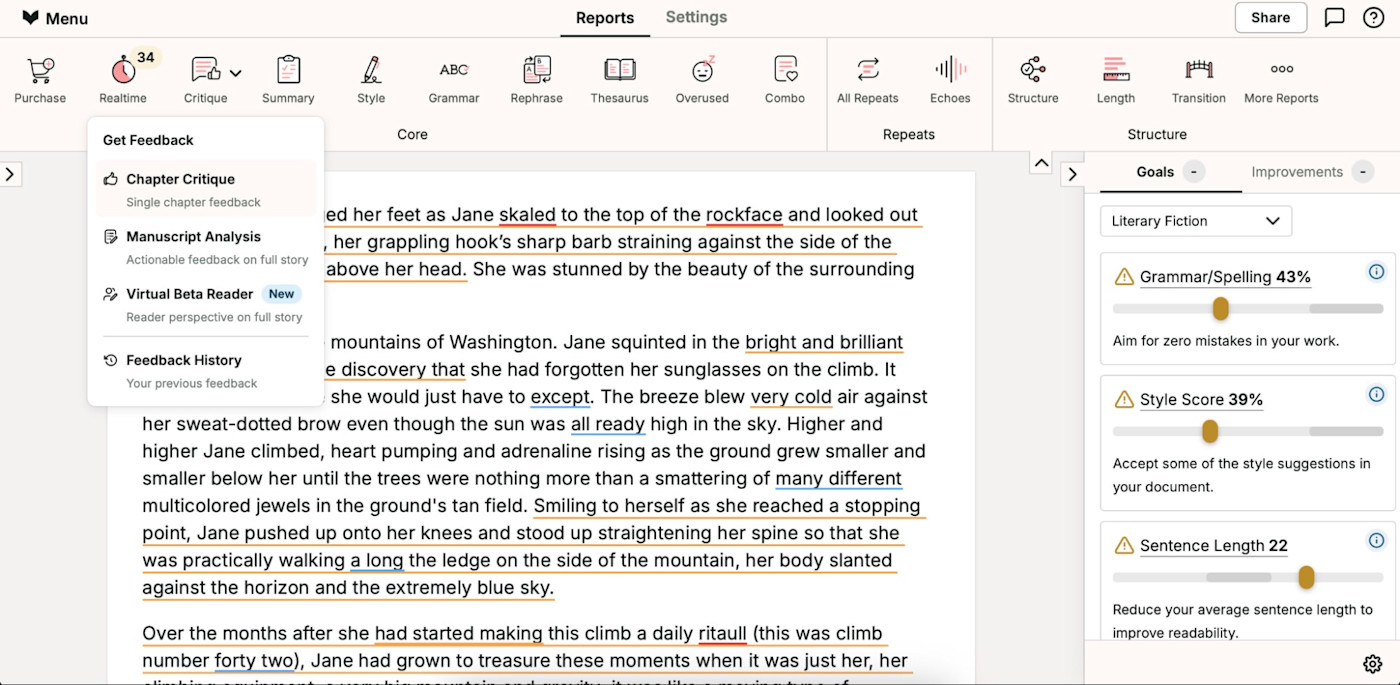
Task: Show info for Sentence Length goal
Action: pyautogui.click(x=1376, y=541)
